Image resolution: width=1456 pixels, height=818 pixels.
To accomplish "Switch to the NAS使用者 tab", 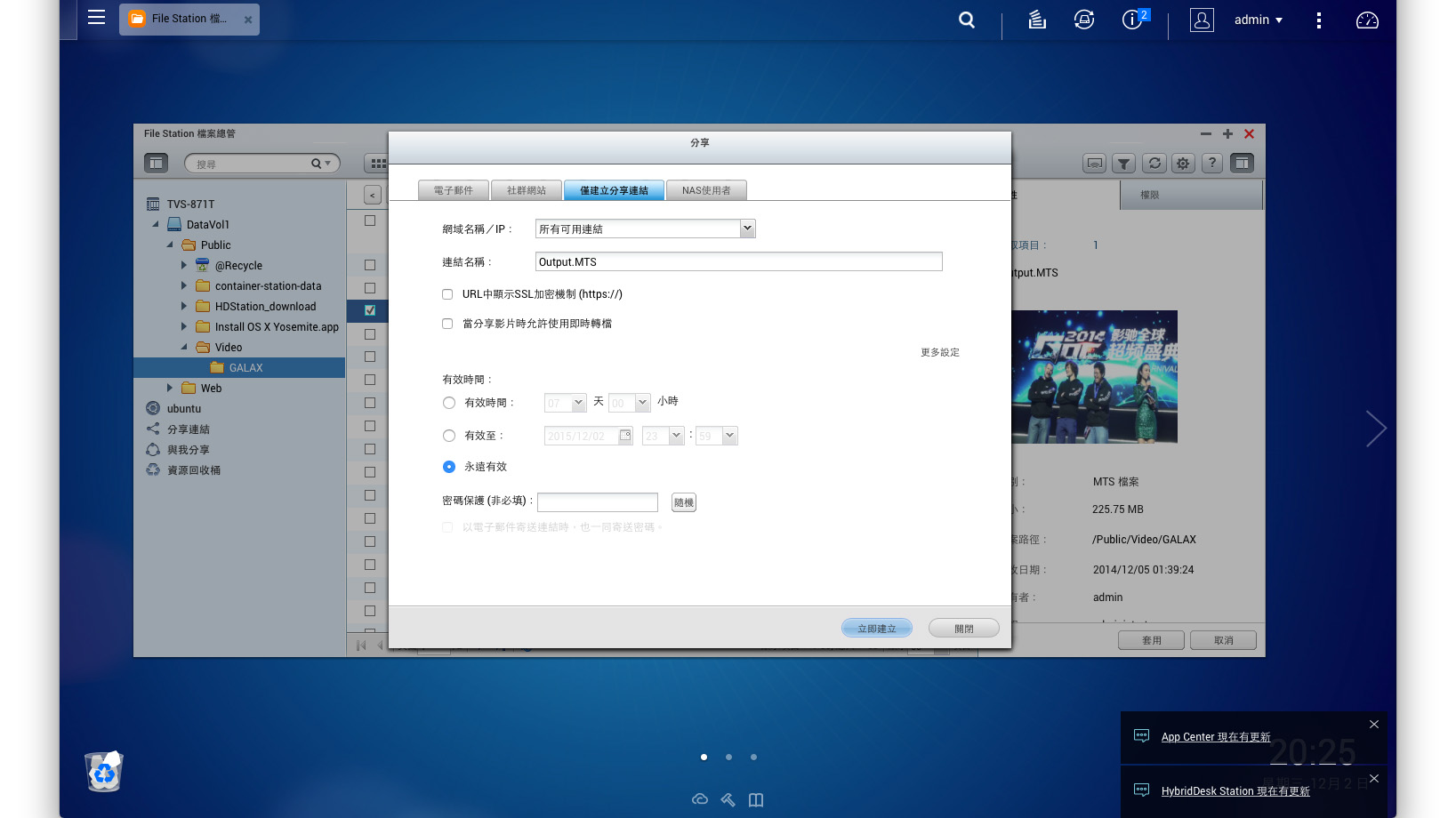I will pos(706,190).
